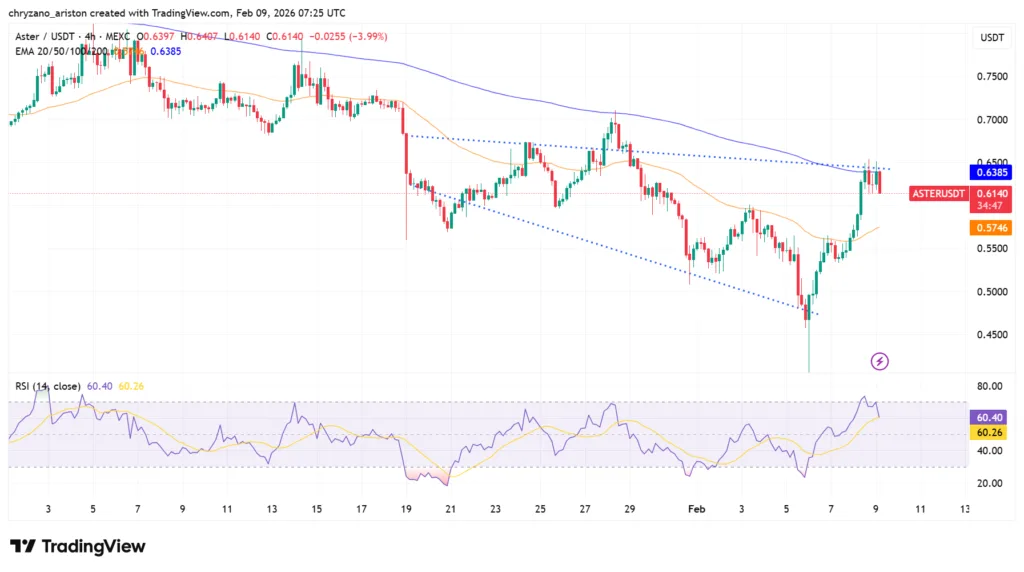
Task: Open the USDT currency selector
Action: pos(990,38)
